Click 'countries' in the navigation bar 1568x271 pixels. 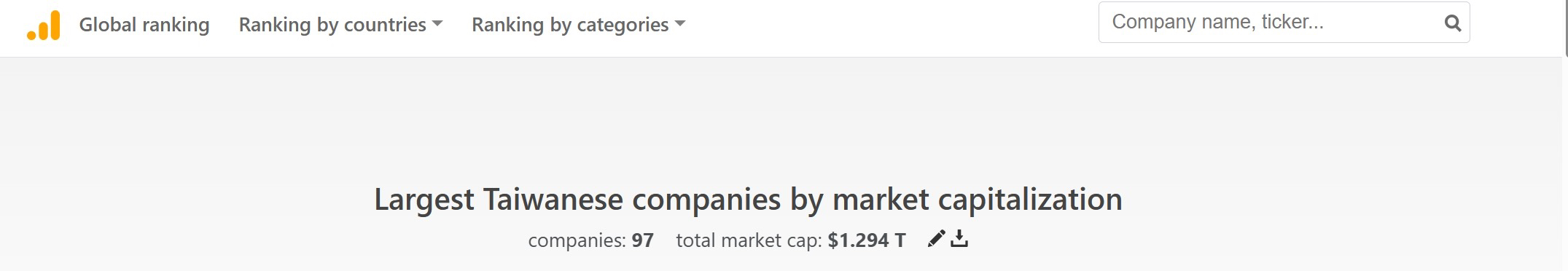point(385,25)
